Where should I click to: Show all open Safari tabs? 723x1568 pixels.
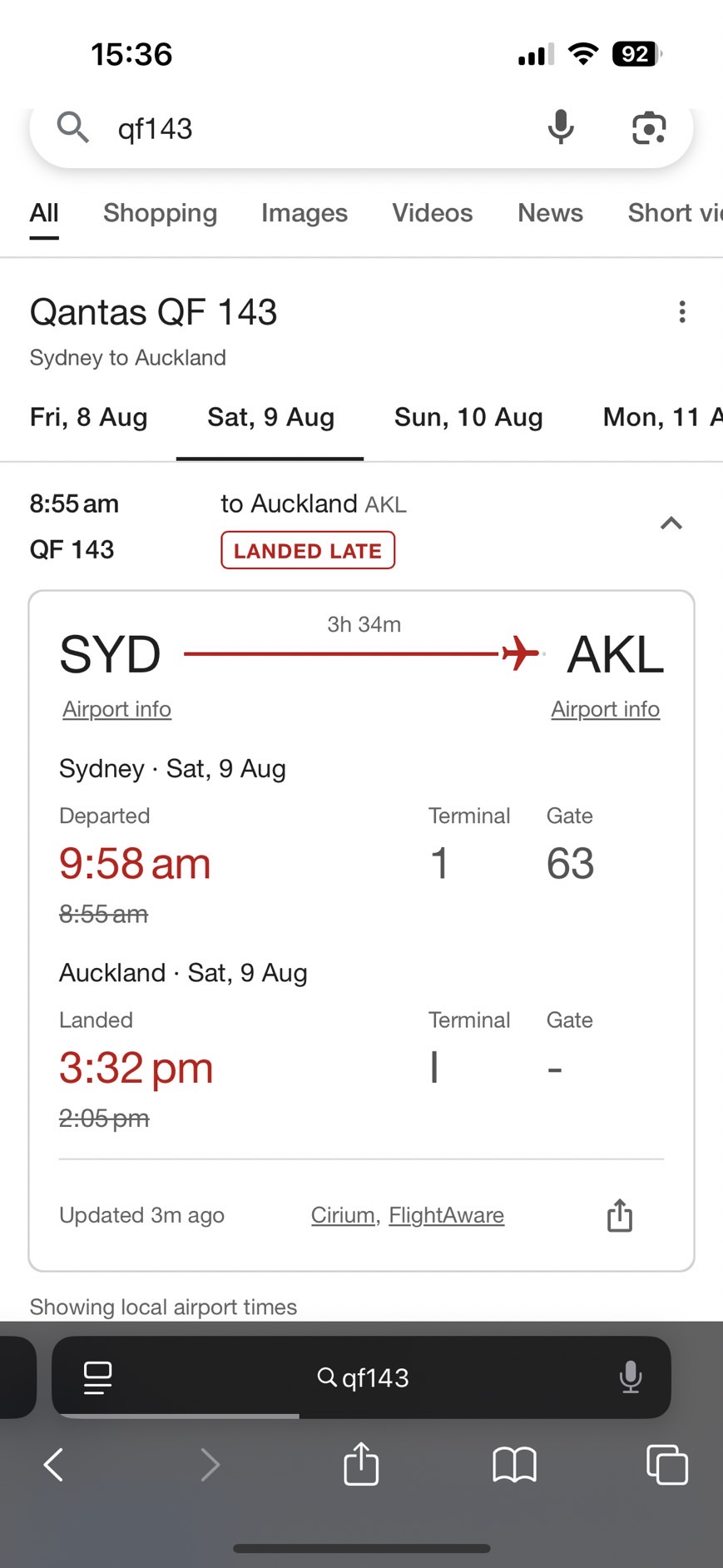(667, 1465)
